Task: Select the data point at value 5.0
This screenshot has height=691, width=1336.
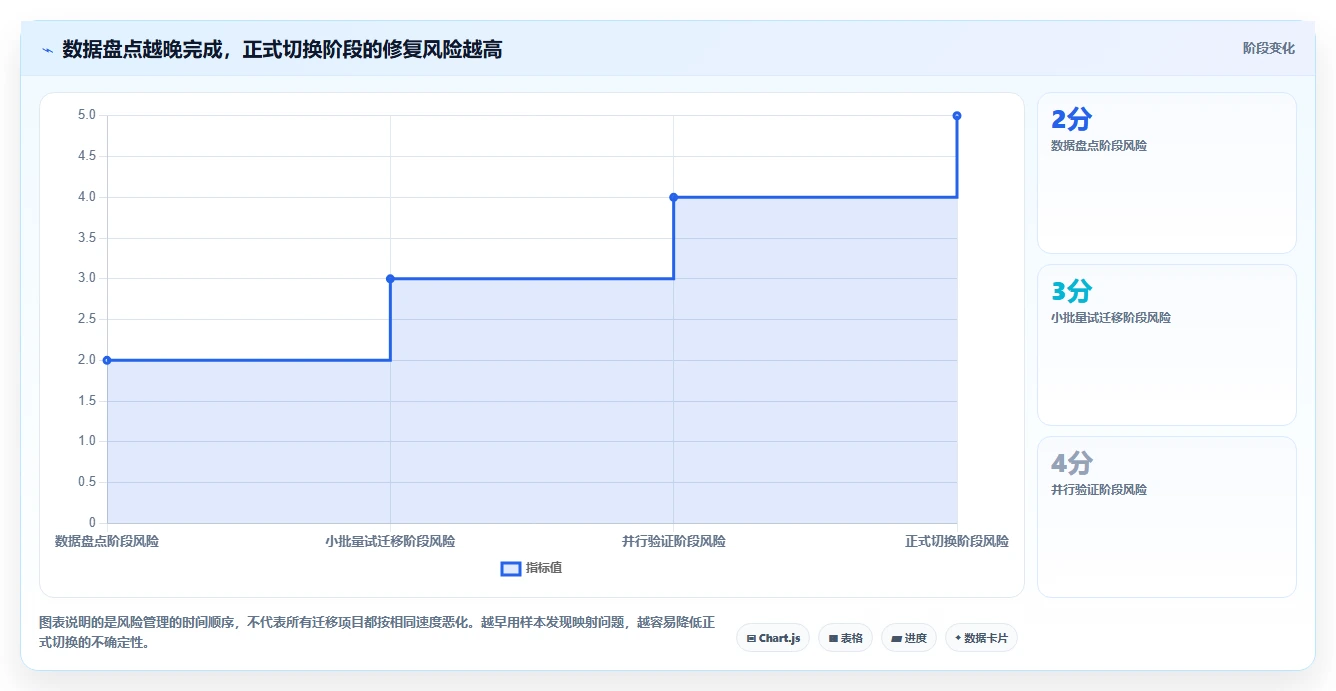Action: [957, 116]
